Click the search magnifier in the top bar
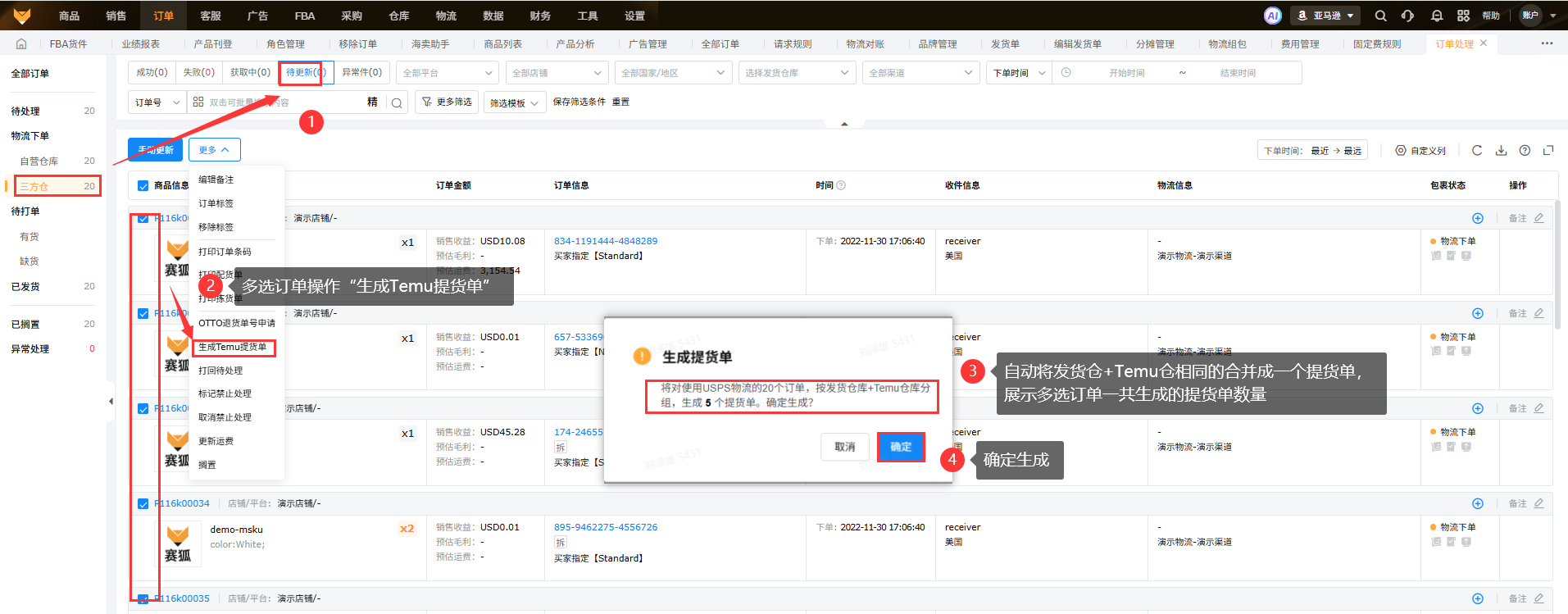 pos(1381,16)
